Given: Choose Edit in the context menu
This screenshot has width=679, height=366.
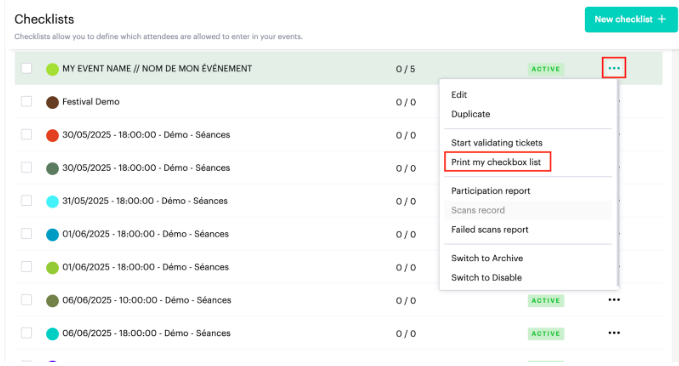Looking at the screenshot, I should [x=459, y=94].
